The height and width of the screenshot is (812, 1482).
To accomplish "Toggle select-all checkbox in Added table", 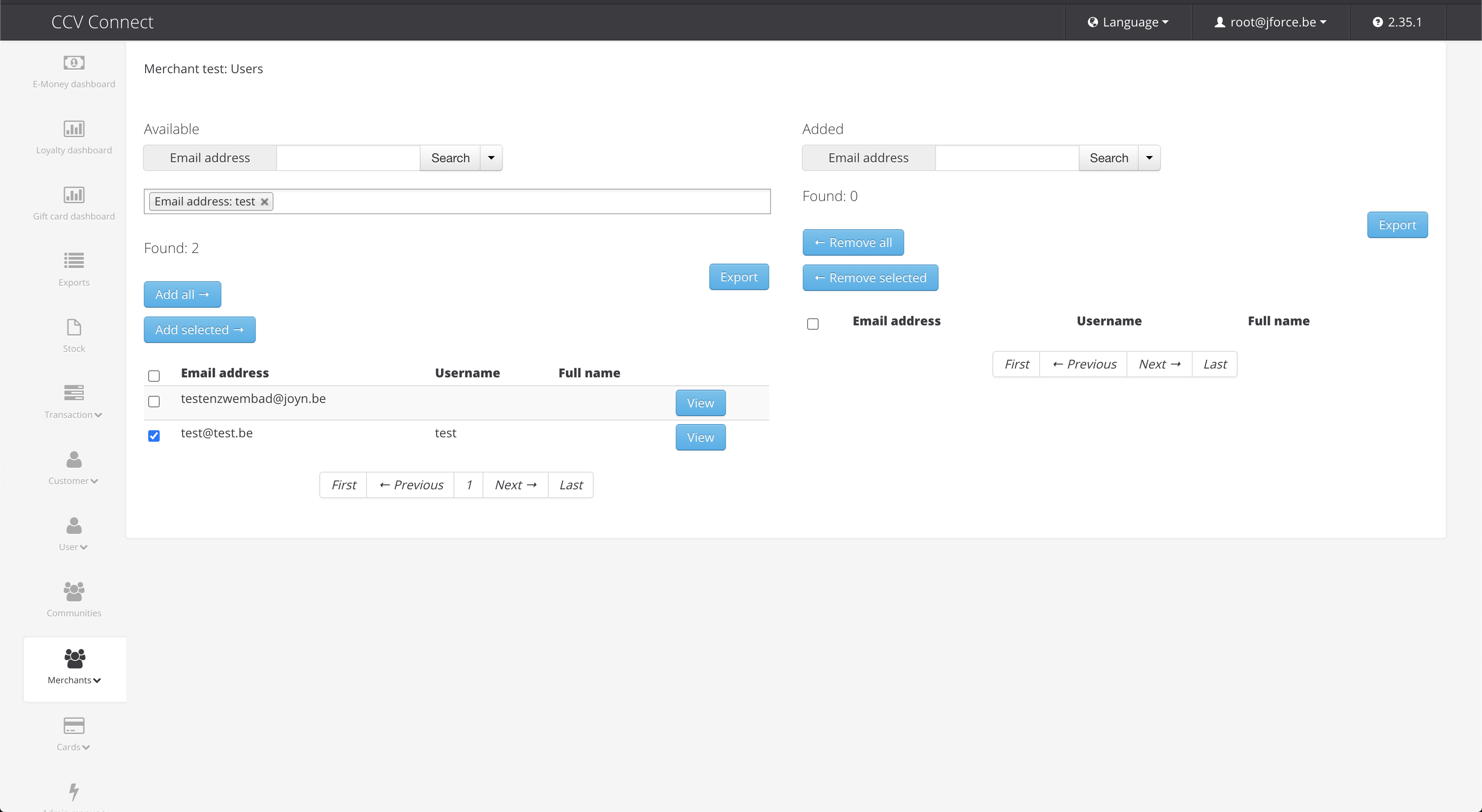I will click(x=812, y=324).
